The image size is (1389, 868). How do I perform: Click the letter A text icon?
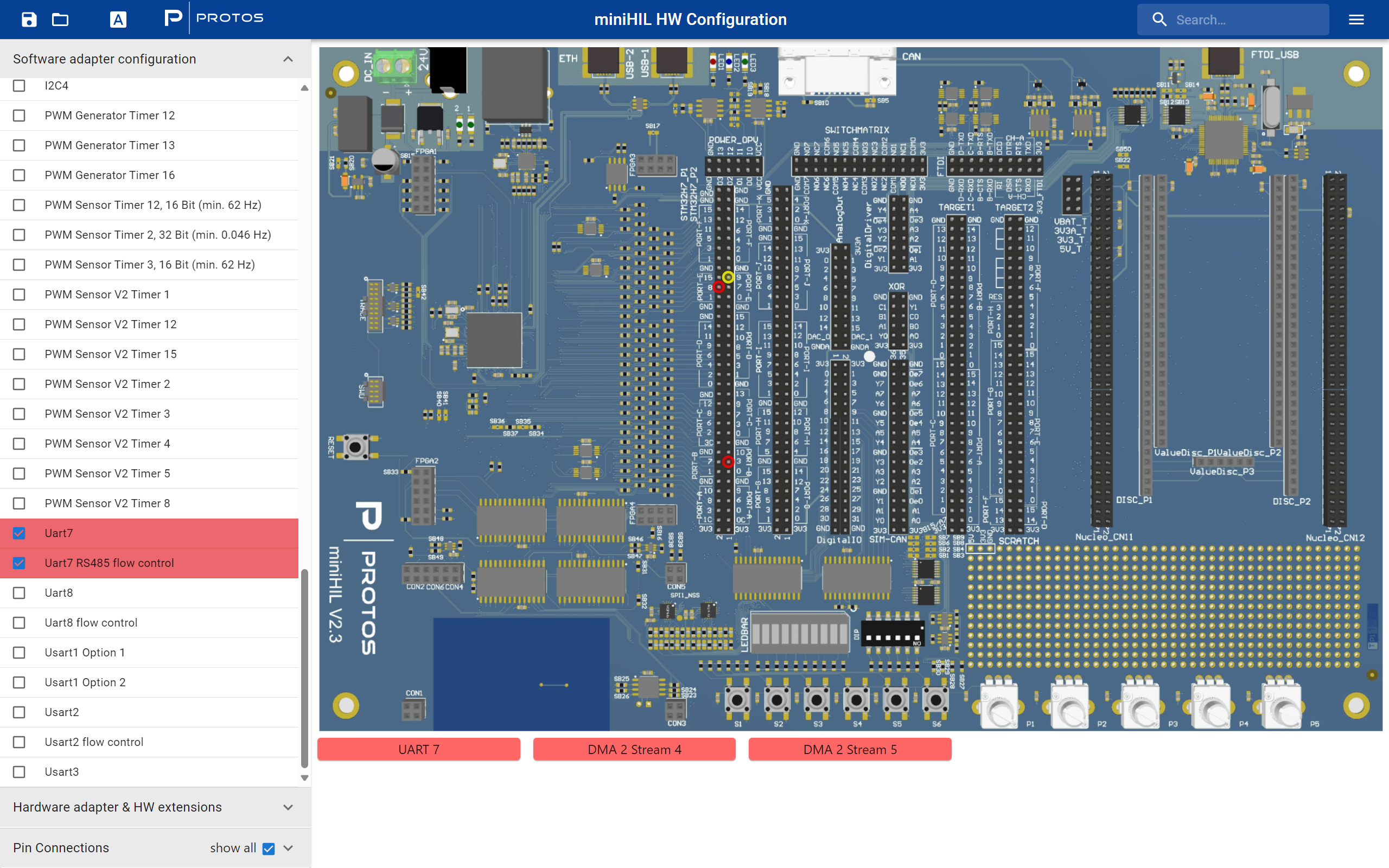pos(118,20)
